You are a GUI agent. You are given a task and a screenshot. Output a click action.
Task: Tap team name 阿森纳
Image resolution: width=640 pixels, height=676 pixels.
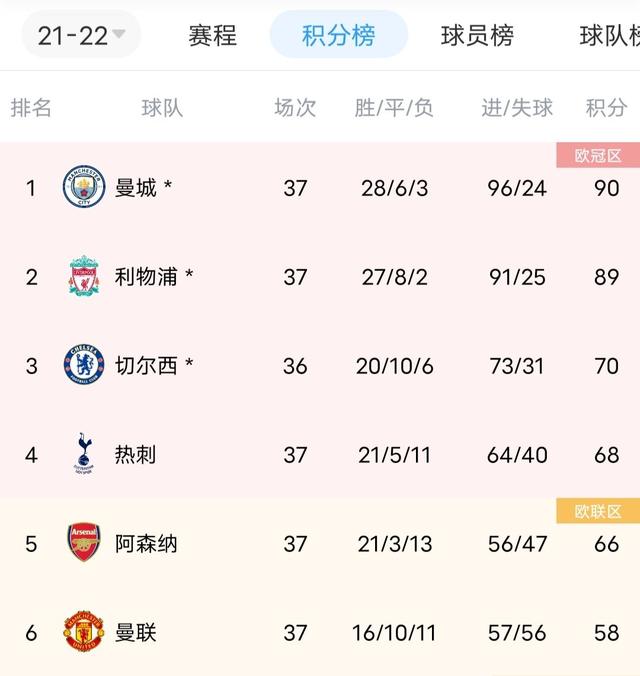coord(146,544)
